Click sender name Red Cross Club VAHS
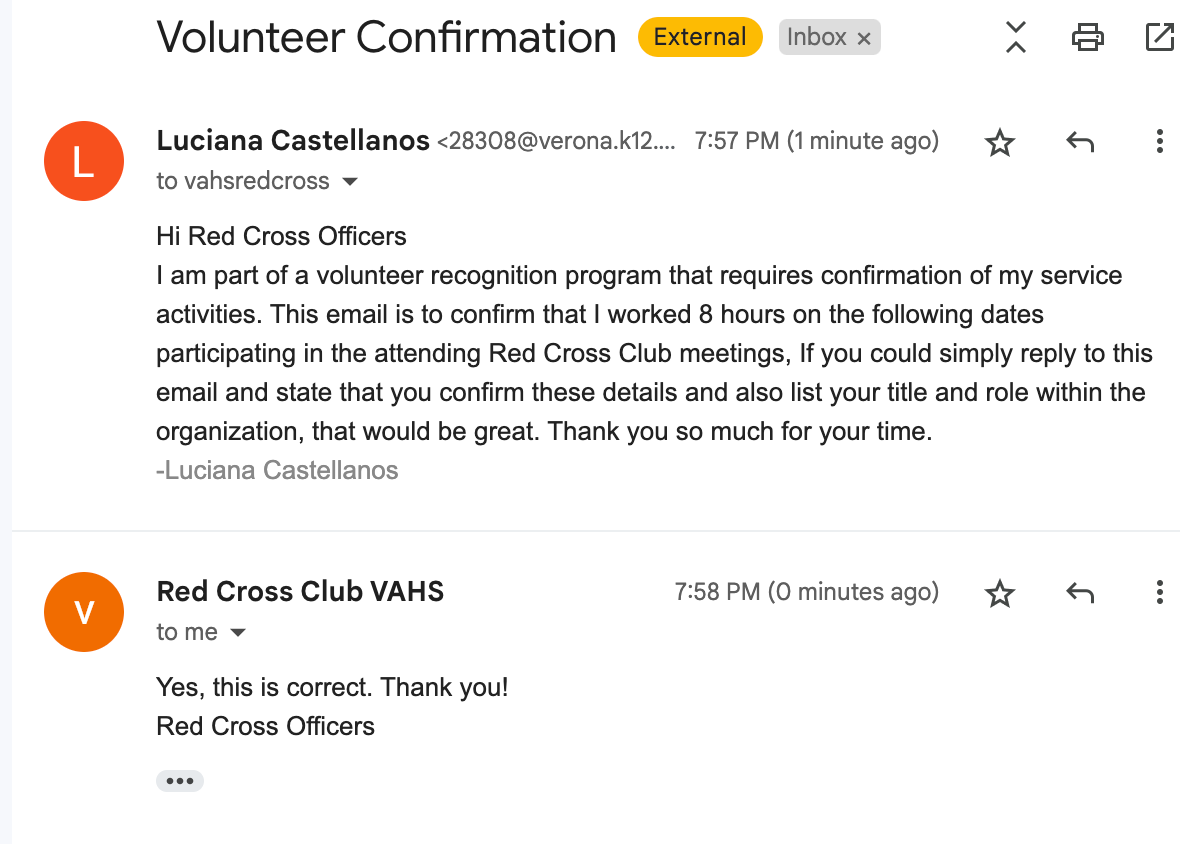The image size is (1194, 844). [x=300, y=591]
